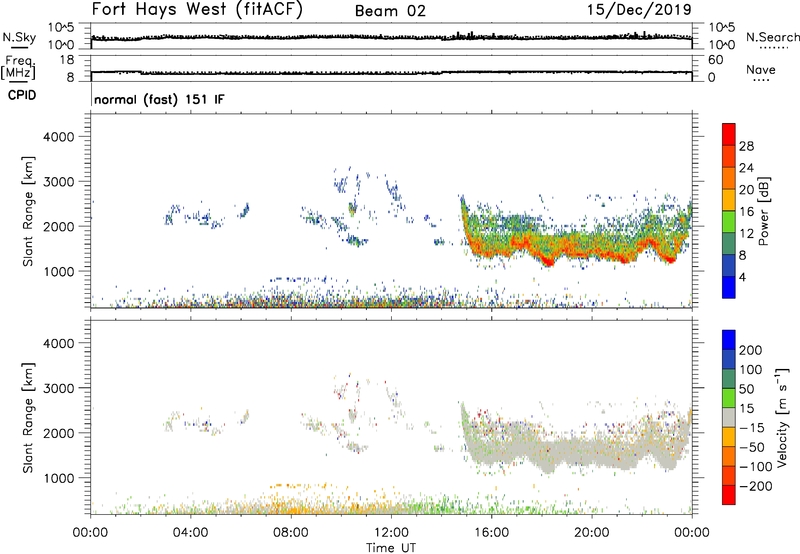Click the plot title "Fort Hays West (fitACF)"

(x=197, y=10)
